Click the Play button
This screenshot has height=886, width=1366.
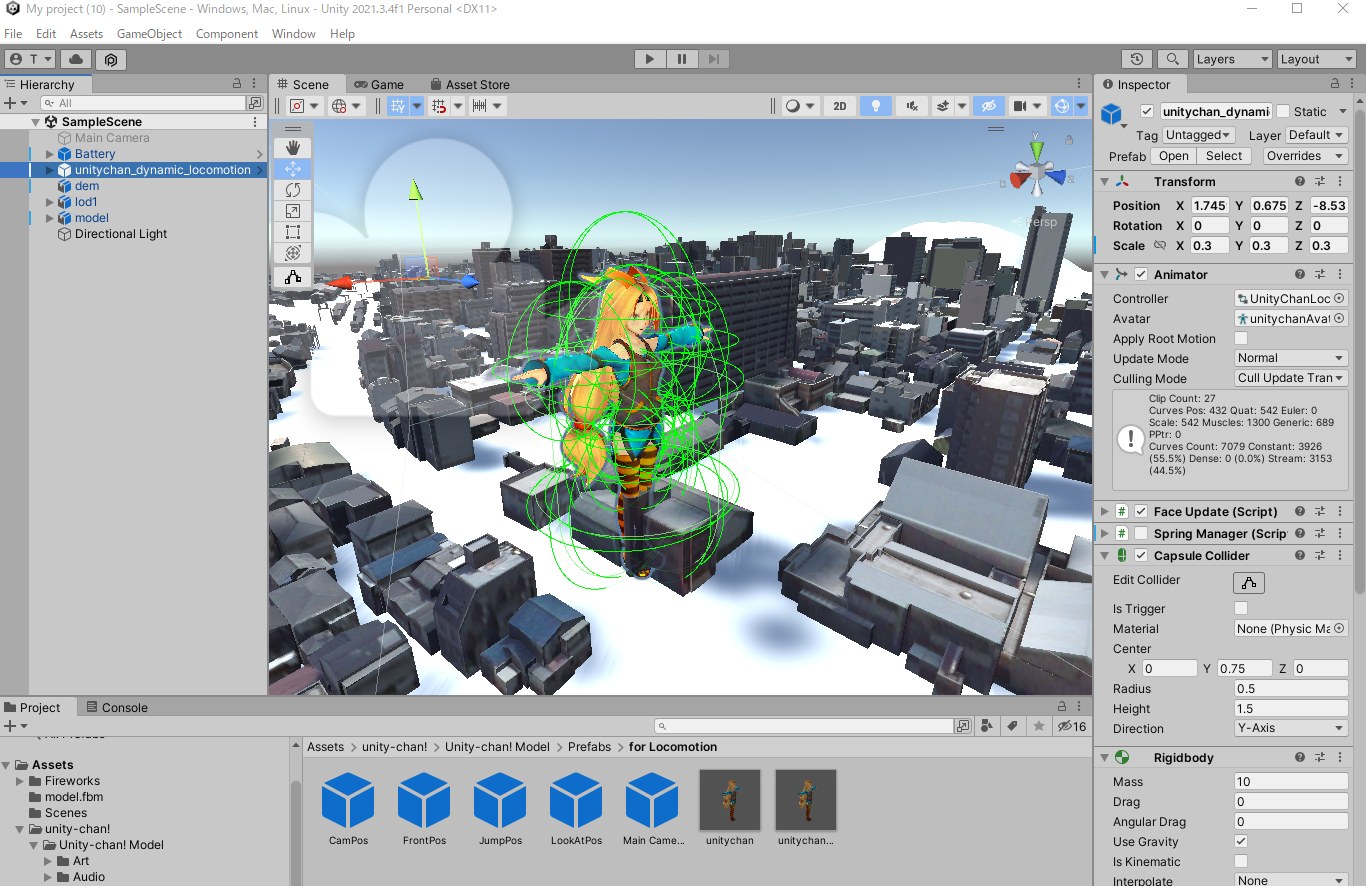coord(650,59)
